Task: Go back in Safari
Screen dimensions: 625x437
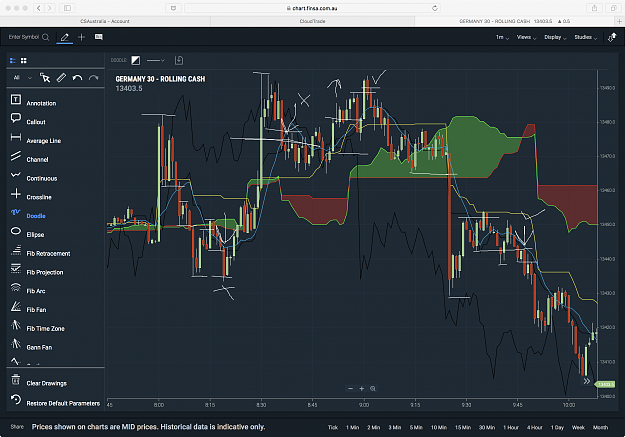Action: (x=39, y=8)
